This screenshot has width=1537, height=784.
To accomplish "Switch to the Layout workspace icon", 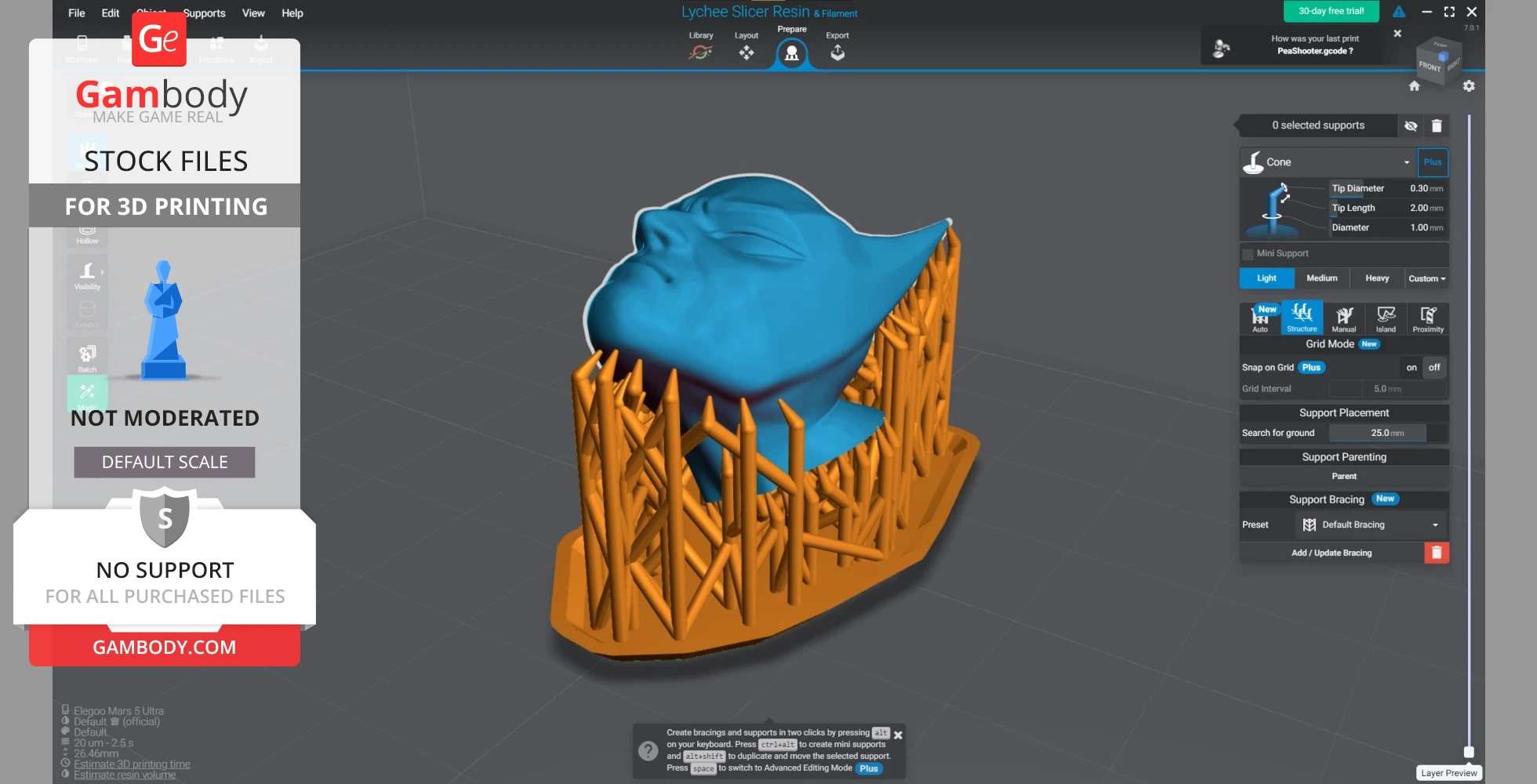I will click(x=746, y=52).
